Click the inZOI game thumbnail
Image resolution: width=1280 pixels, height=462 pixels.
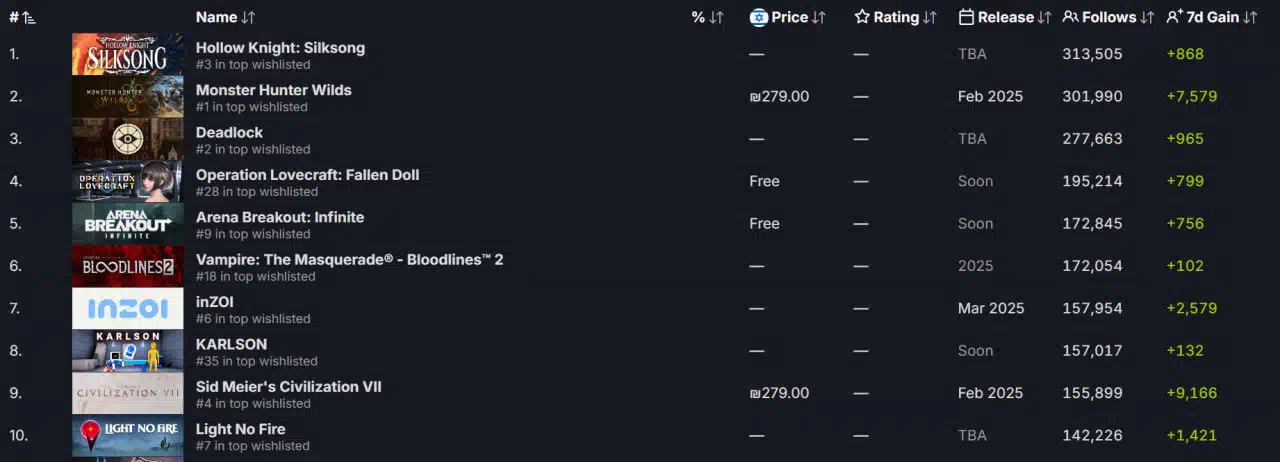(128, 308)
